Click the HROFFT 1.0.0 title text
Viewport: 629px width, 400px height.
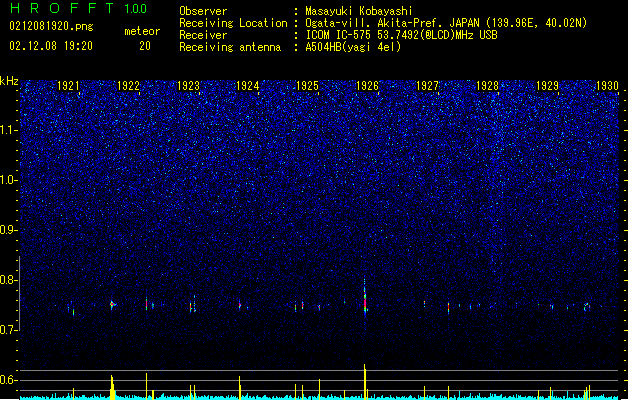point(79,8)
